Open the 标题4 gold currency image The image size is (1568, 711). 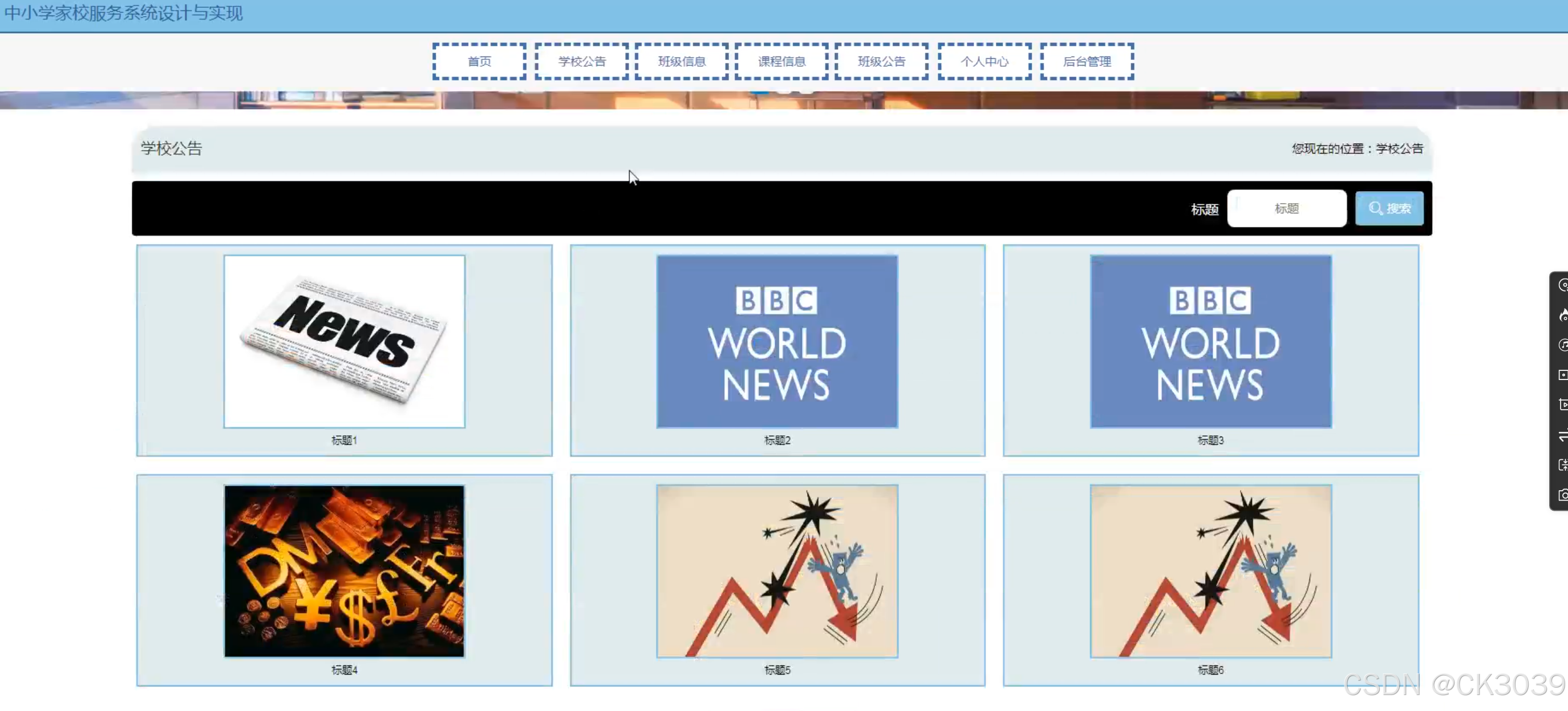(344, 571)
